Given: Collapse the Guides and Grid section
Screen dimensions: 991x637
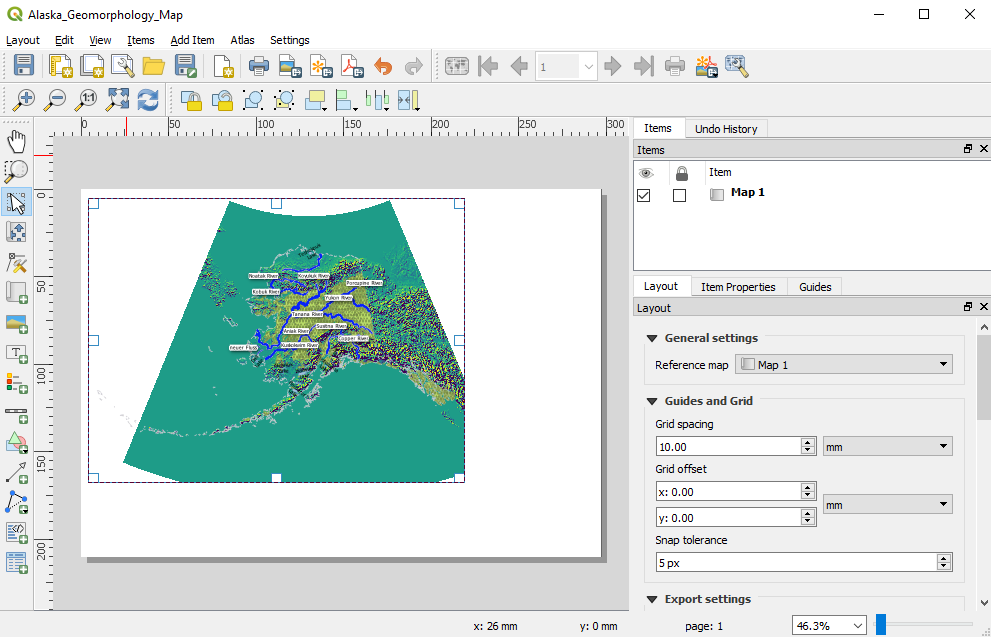Looking at the screenshot, I should pos(652,401).
